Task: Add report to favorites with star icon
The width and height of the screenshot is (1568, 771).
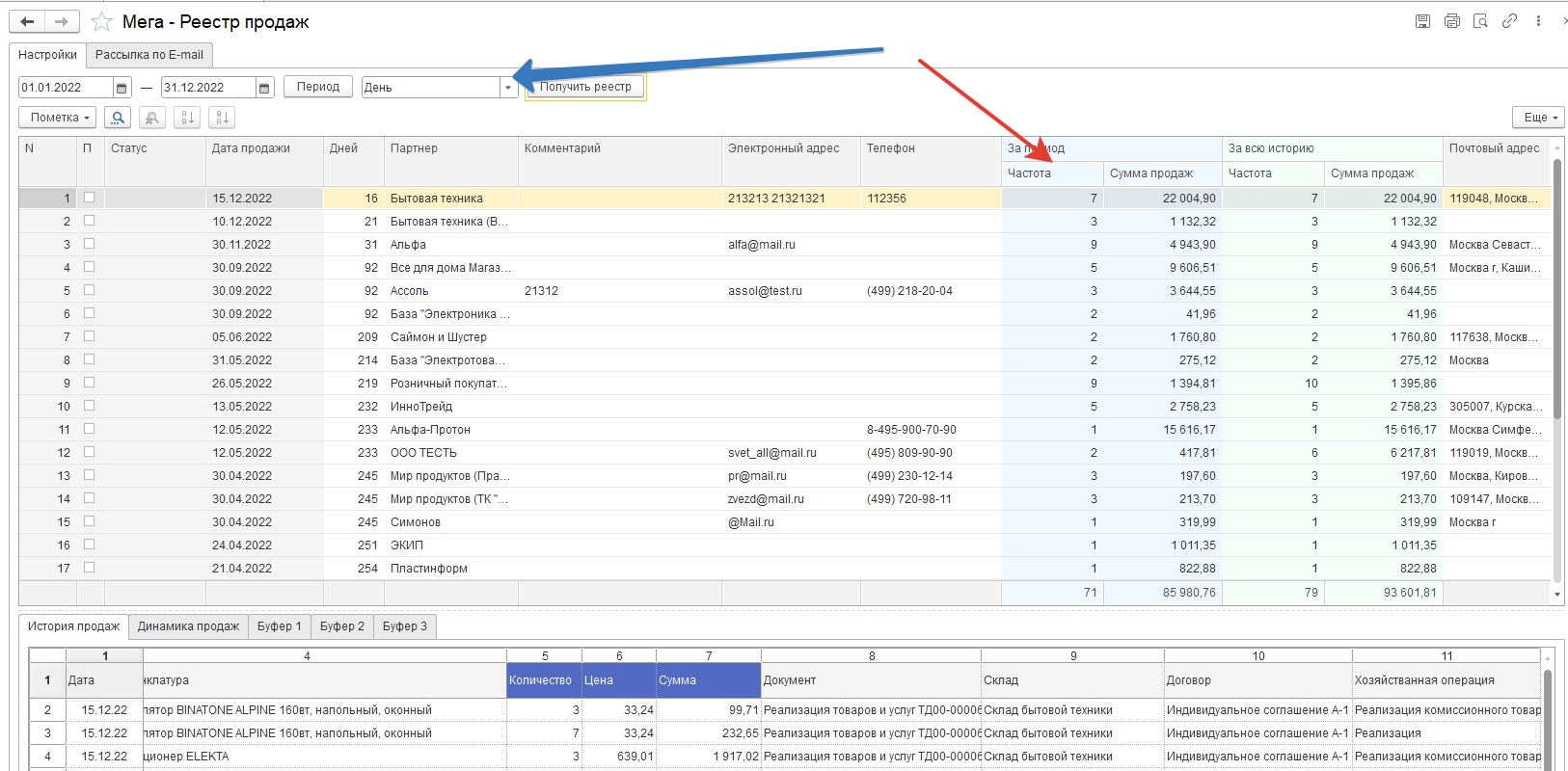Action: (x=101, y=21)
